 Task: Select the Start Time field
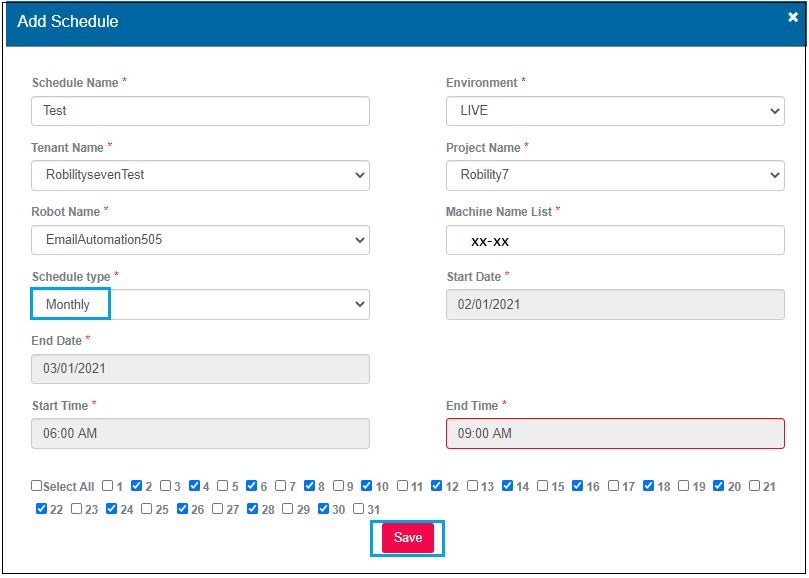[200, 433]
